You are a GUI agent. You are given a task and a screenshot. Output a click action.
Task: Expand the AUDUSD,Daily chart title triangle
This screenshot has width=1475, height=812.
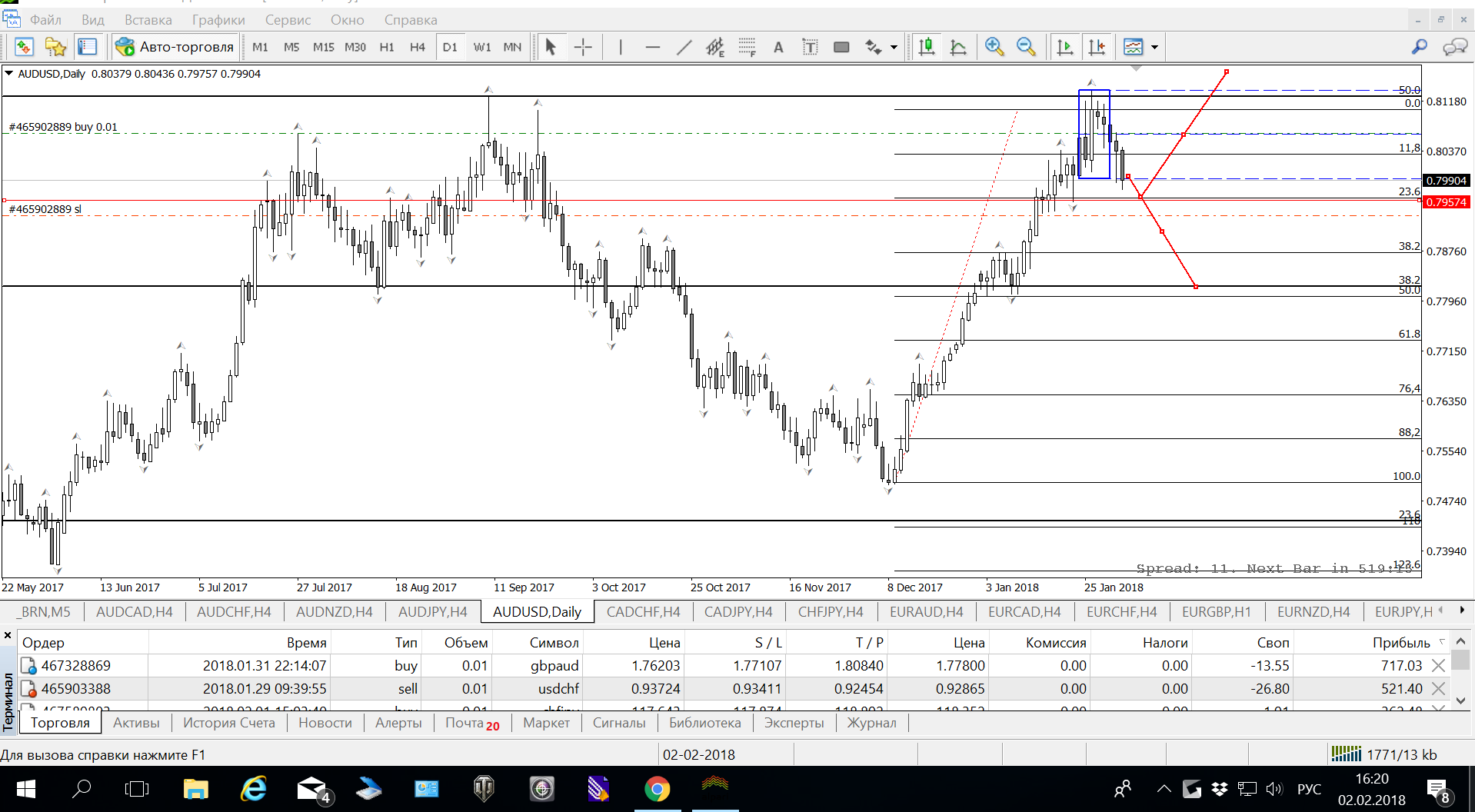coord(9,74)
